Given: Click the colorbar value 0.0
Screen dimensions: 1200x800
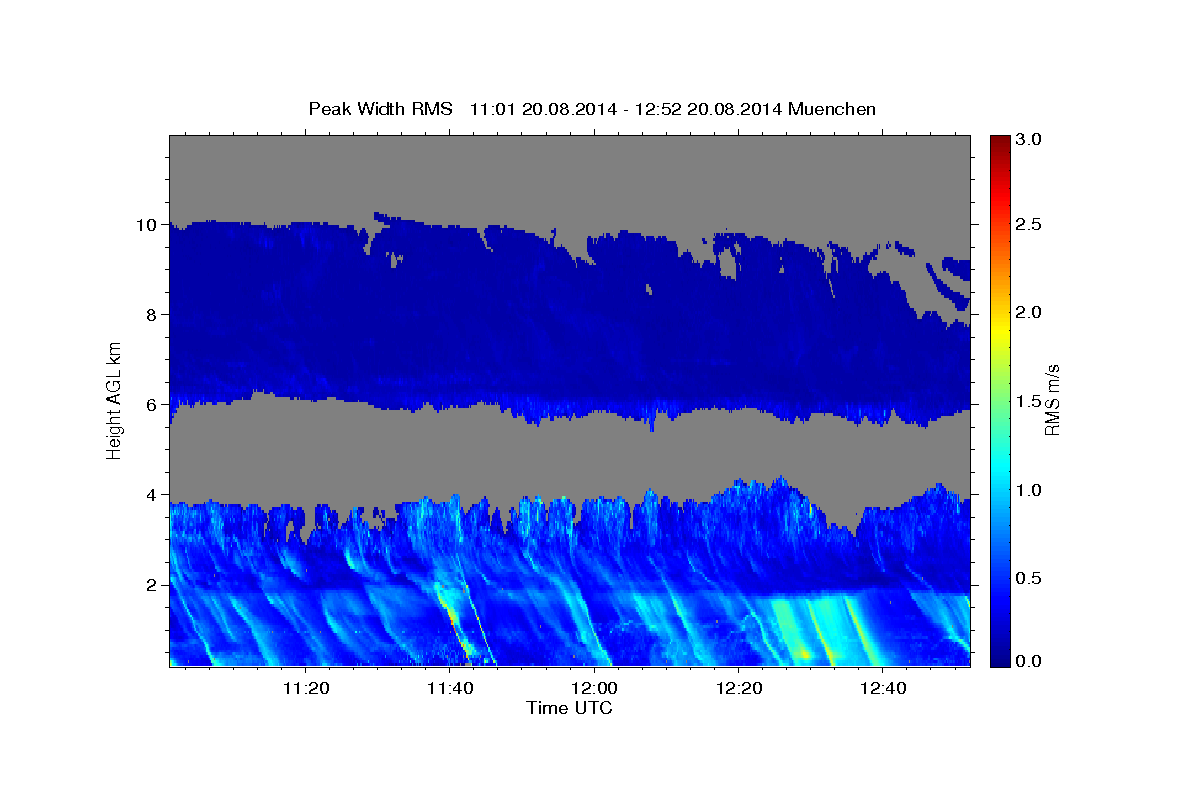Looking at the screenshot, I should pyautogui.click(x=1030, y=661).
